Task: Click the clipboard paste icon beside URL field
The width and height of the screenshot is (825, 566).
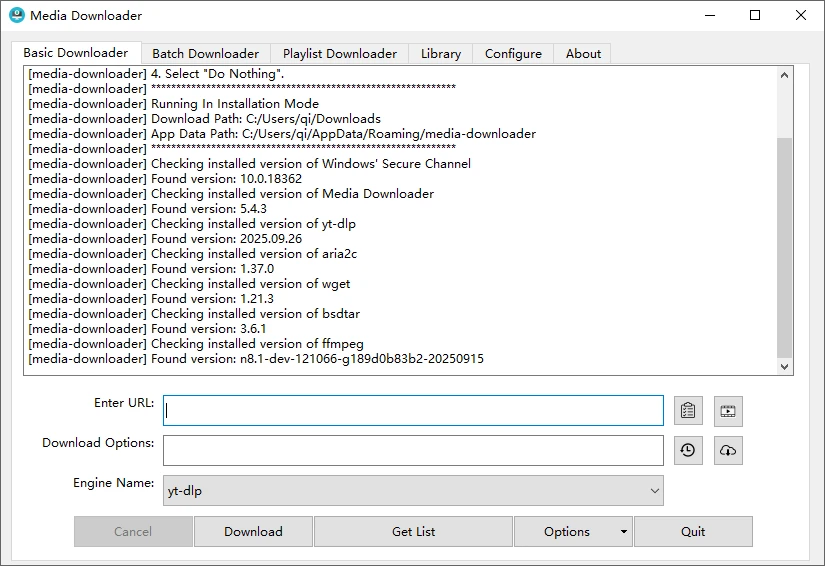Action: (688, 411)
